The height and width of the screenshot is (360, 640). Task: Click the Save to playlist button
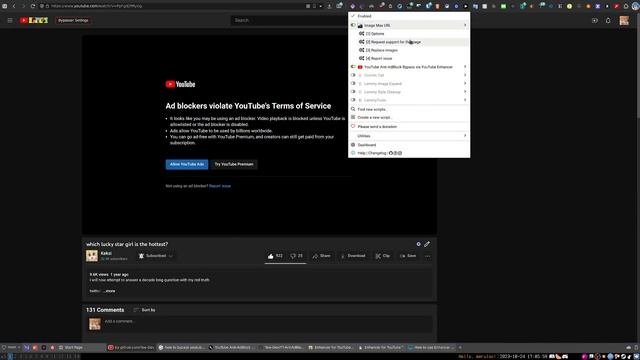[408, 256]
